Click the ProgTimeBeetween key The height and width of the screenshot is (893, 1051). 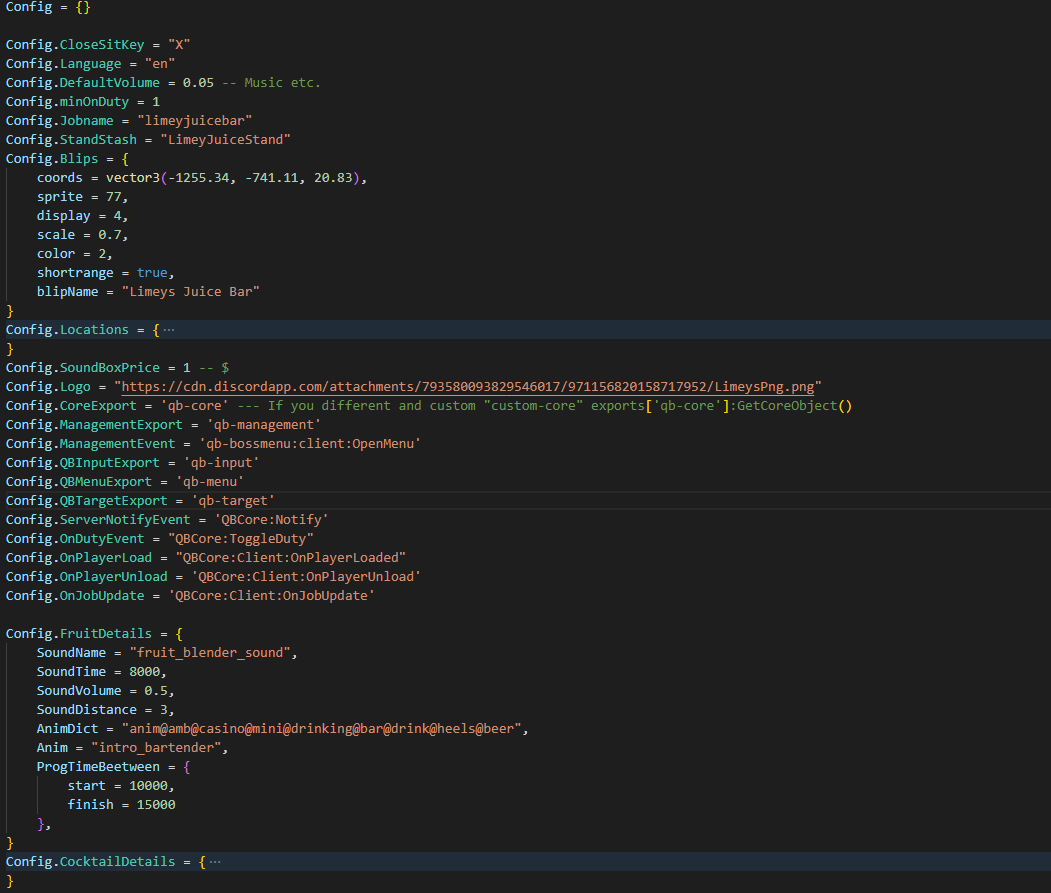coord(98,767)
